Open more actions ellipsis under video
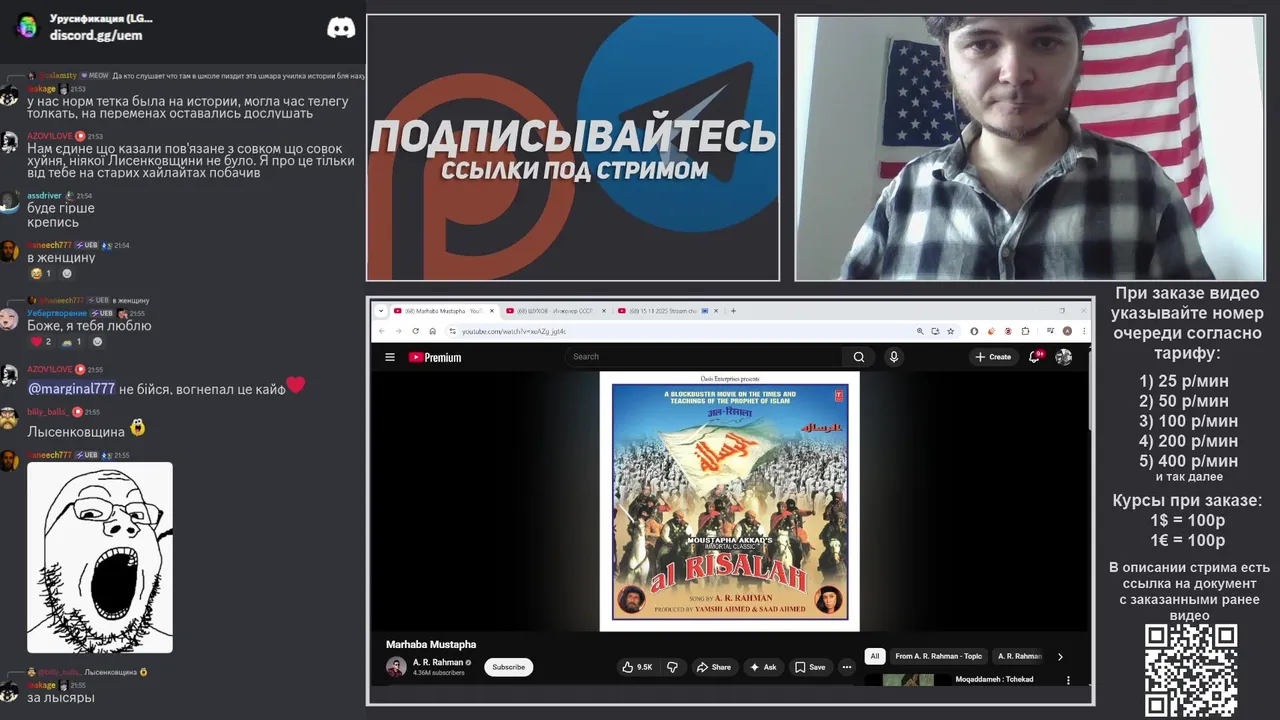The width and height of the screenshot is (1280, 720). point(847,667)
